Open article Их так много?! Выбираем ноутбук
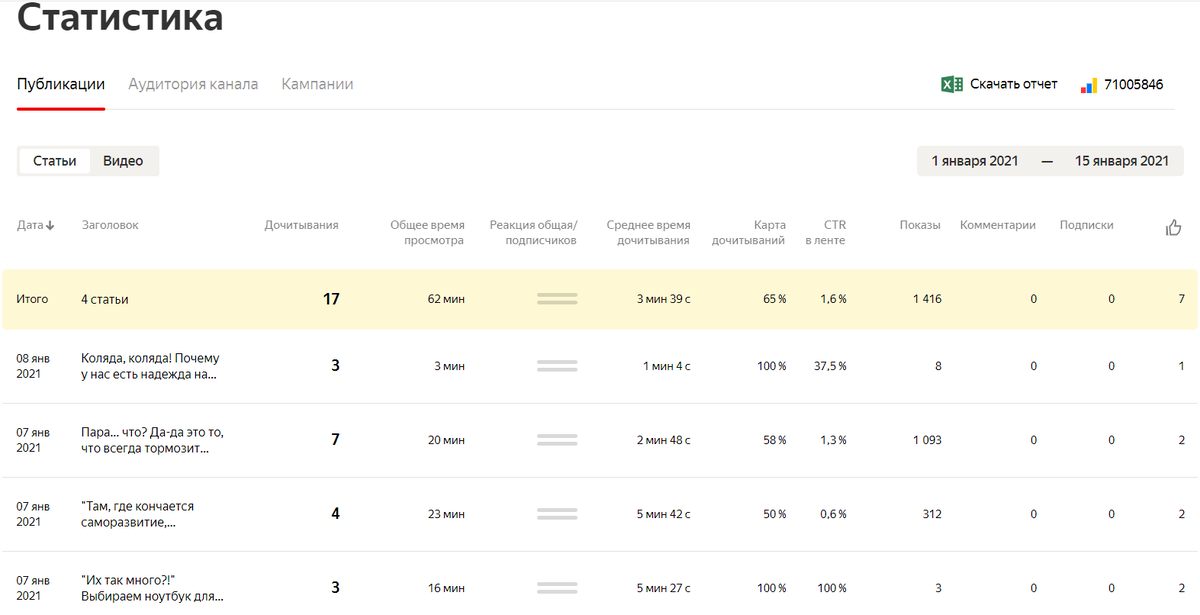1200x615 pixels. tap(152, 588)
